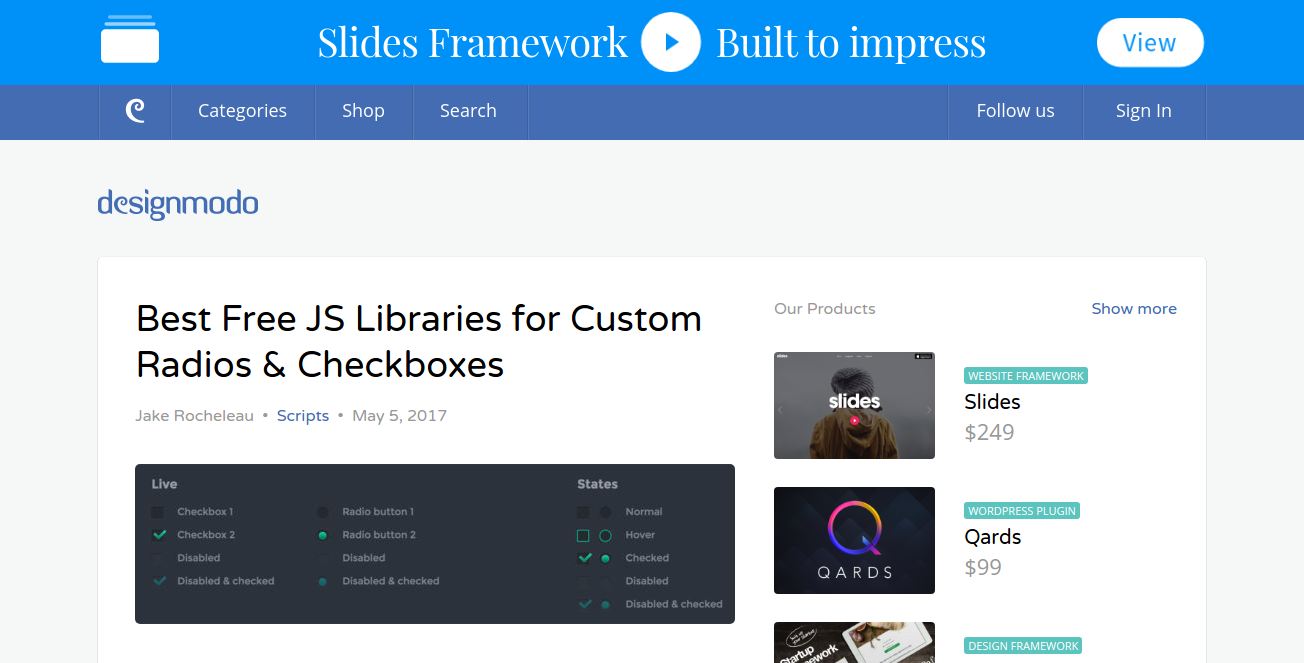
Task: Click the Our Products heading
Action: point(825,309)
